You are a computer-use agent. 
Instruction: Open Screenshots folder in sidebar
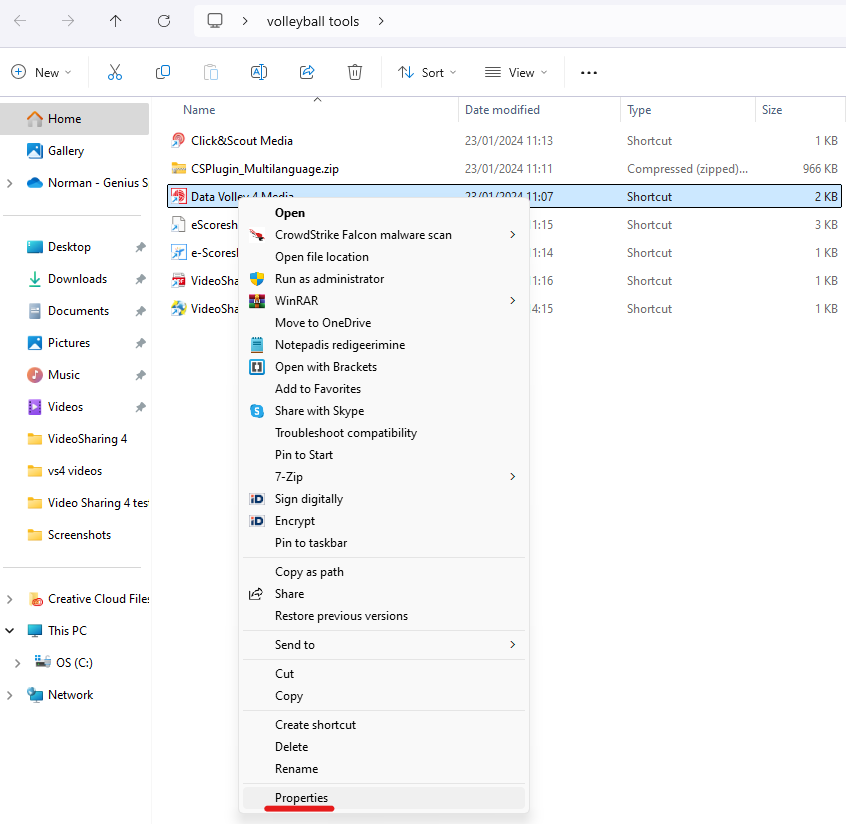[74, 535]
